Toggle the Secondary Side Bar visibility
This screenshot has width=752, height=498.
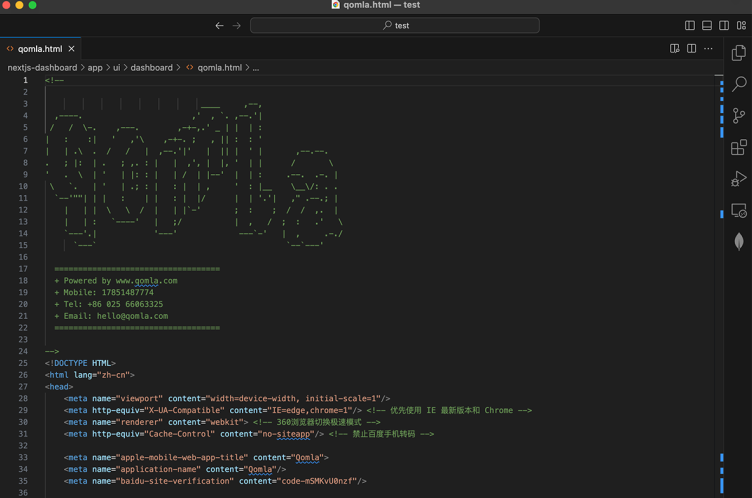click(x=724, y=25)
